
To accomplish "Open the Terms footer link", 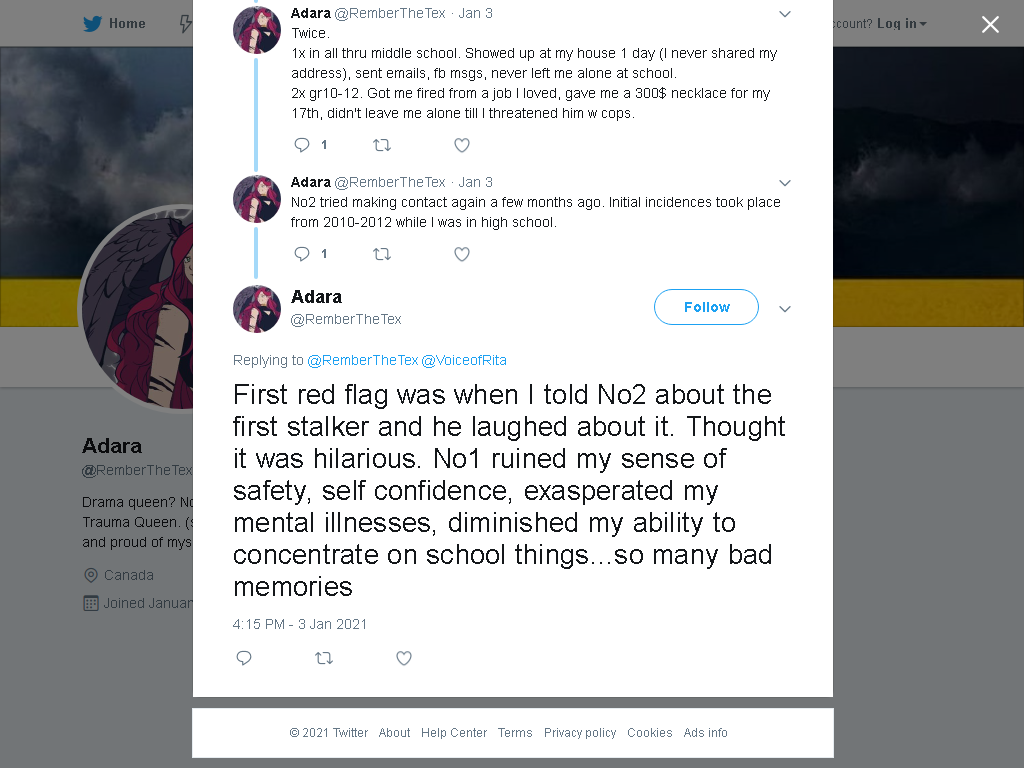I will 515,733.
